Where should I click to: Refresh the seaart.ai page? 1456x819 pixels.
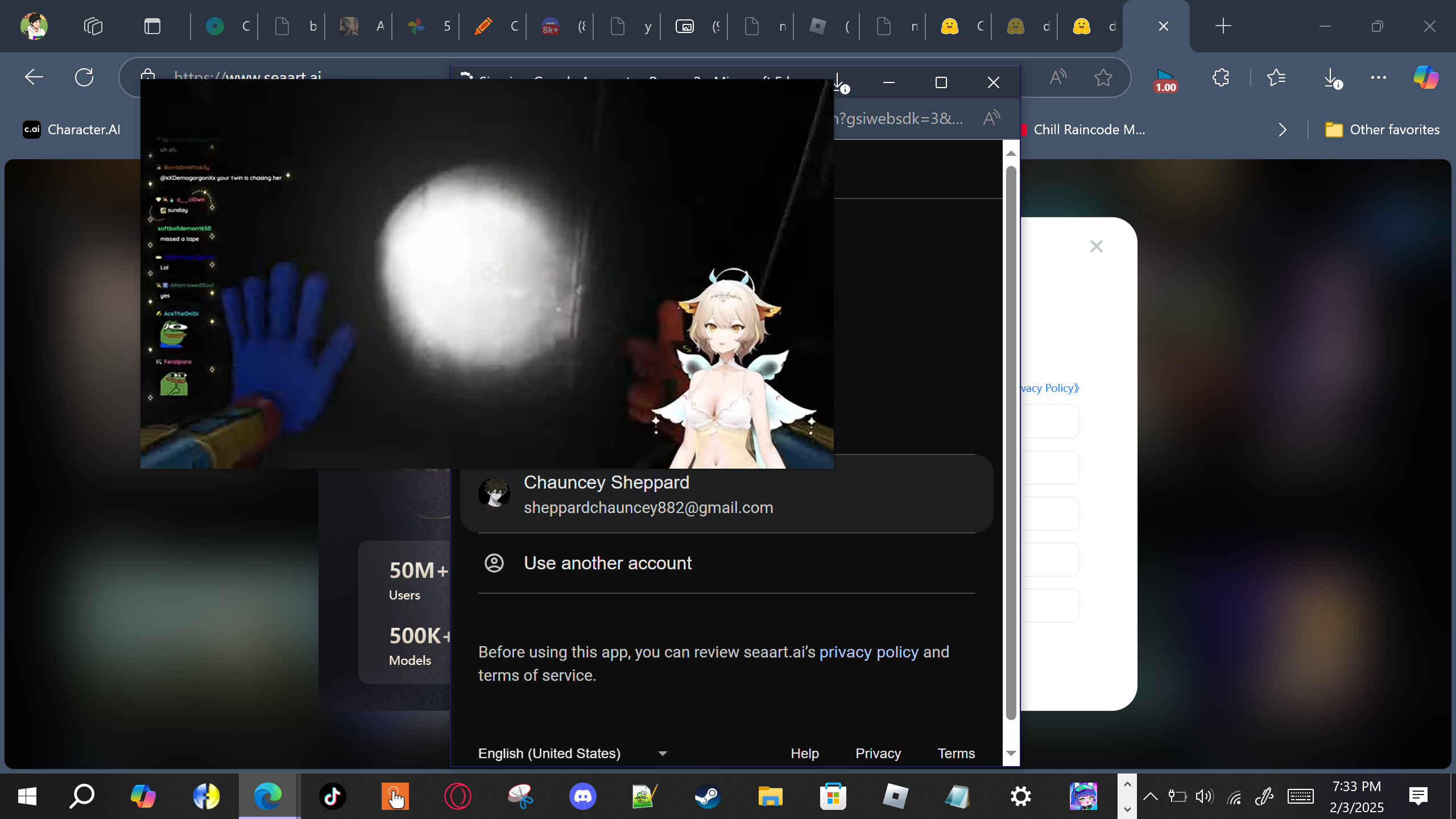[84, 77]
